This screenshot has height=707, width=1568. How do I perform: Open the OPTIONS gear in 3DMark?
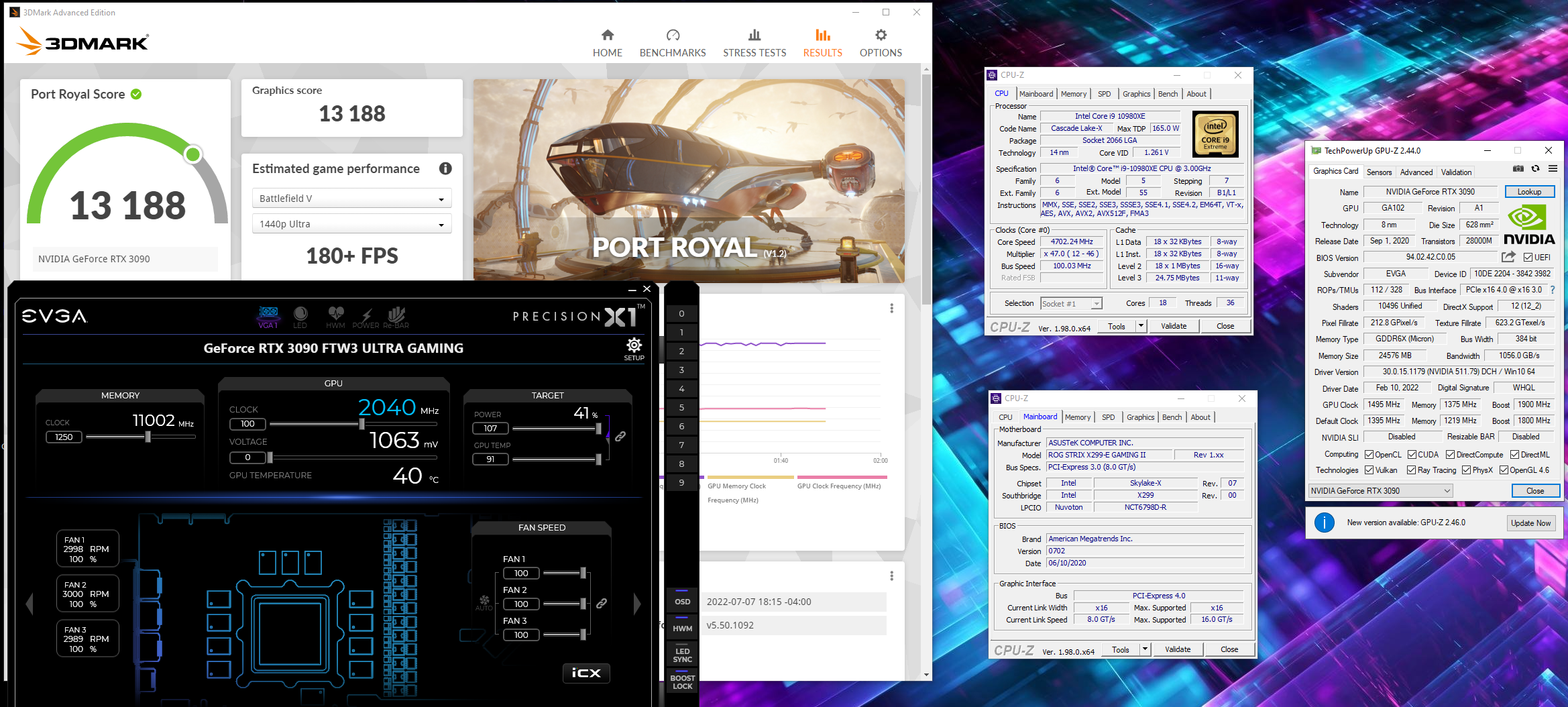tap(881, 44)
